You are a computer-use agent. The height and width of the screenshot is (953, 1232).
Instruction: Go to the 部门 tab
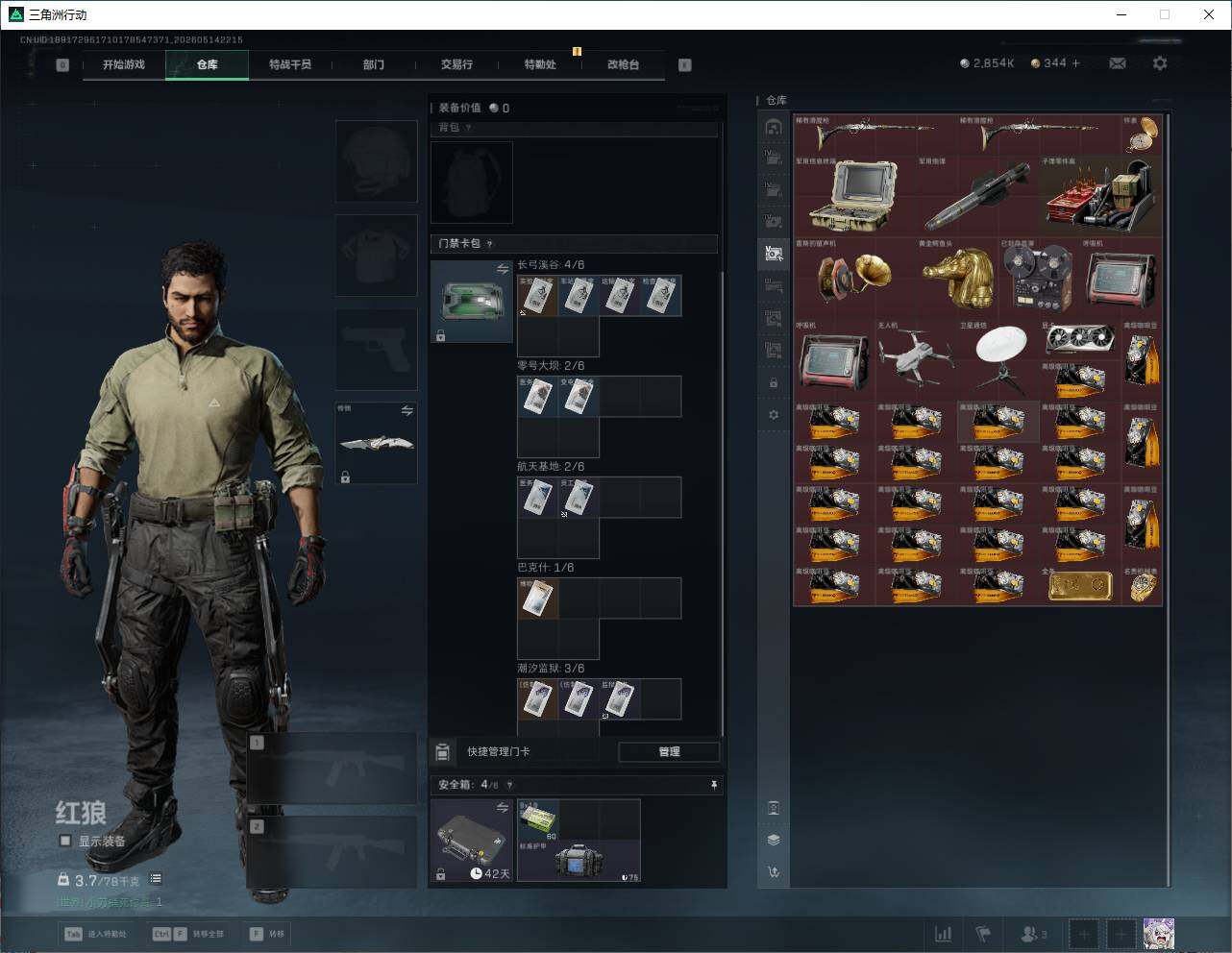373,64
